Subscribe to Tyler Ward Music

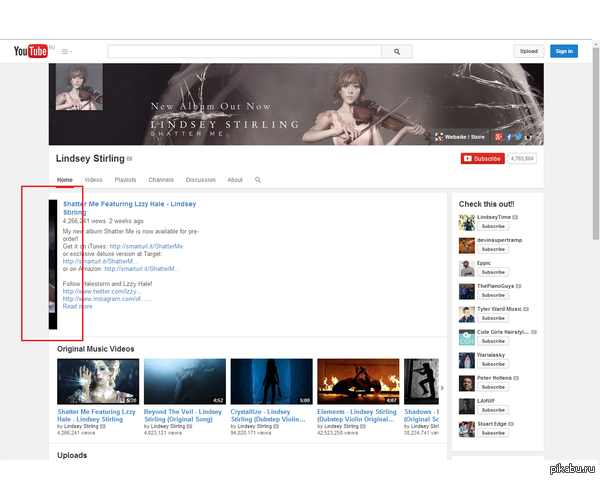coord(493,318)
